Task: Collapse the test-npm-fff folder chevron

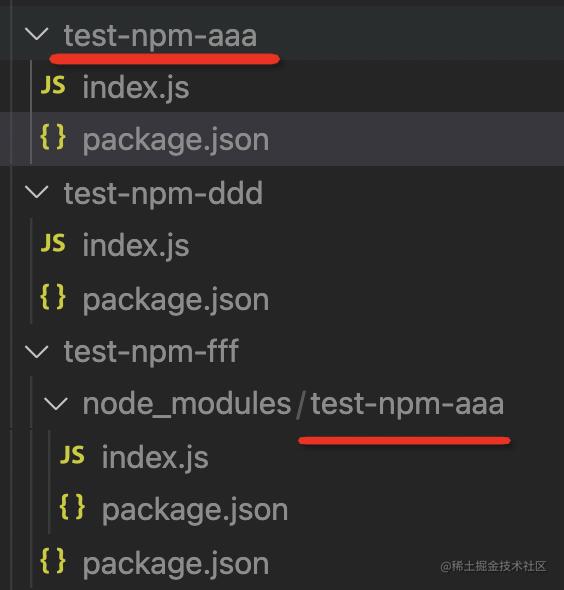Action: (36, 352)
